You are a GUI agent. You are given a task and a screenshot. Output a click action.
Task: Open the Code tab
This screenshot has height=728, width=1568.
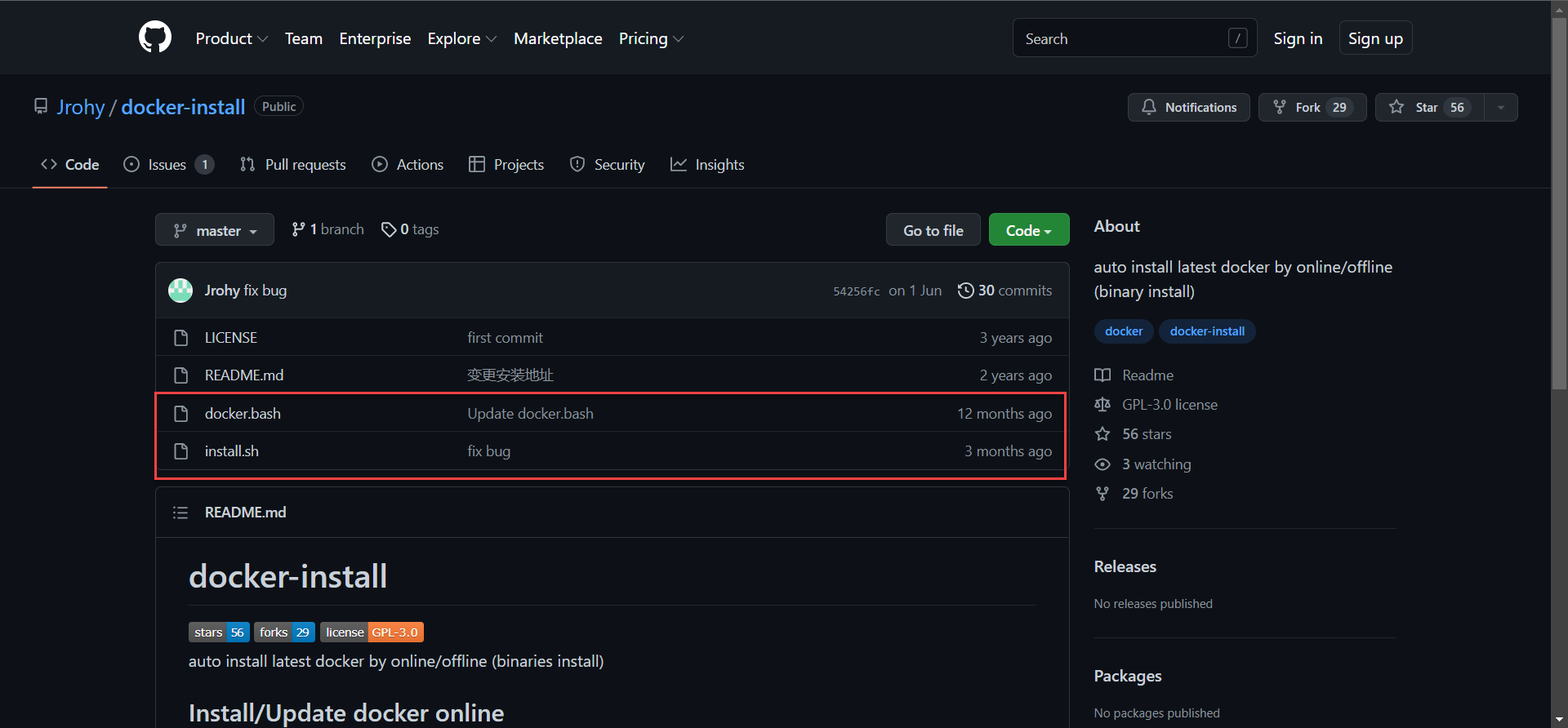[x=70, y=165]
